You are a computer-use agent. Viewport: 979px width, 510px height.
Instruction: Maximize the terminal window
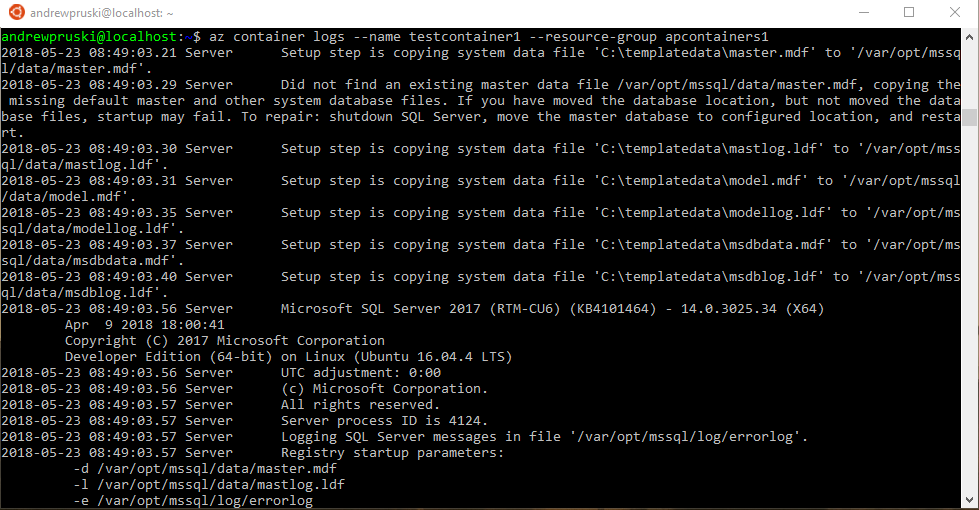[x=910, y=13]
